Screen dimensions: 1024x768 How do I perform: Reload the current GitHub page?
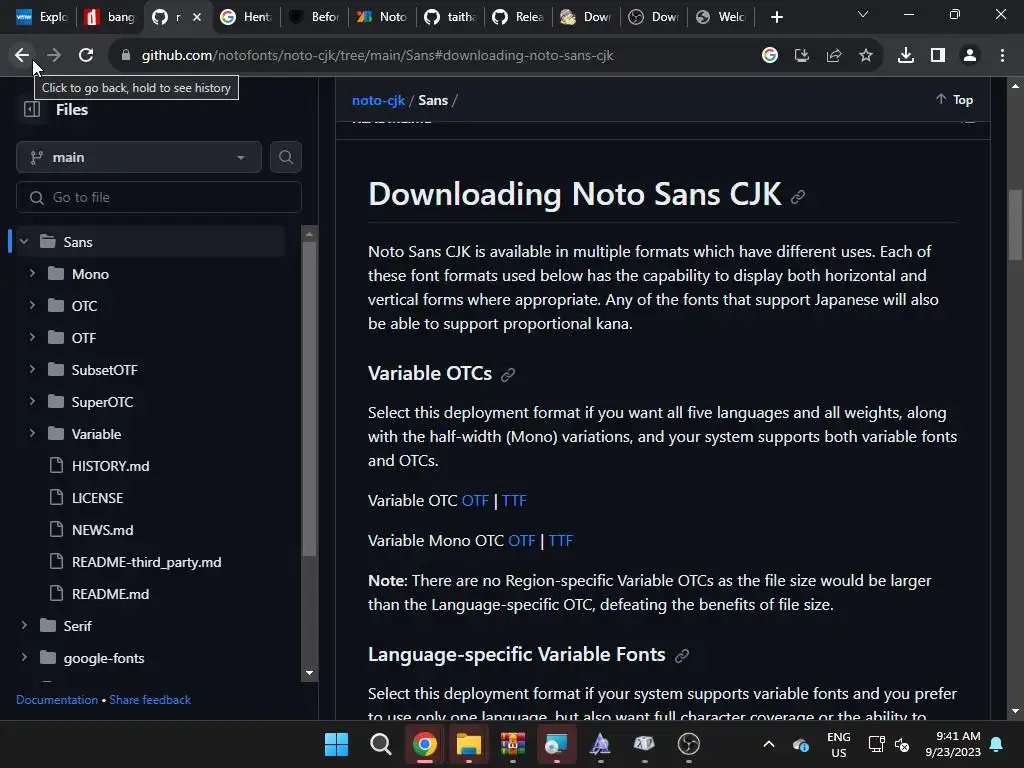tap(86, 56)
